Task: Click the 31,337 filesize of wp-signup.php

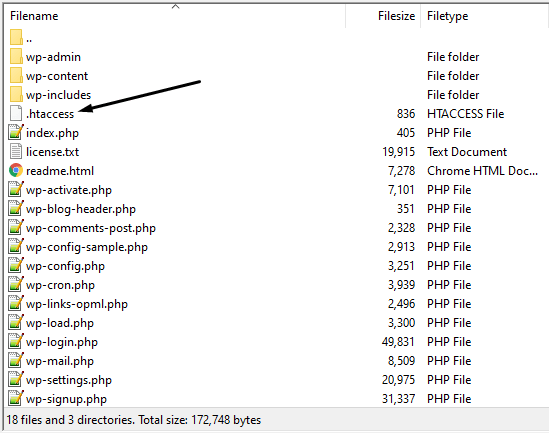Action: (x=398, y=399)
